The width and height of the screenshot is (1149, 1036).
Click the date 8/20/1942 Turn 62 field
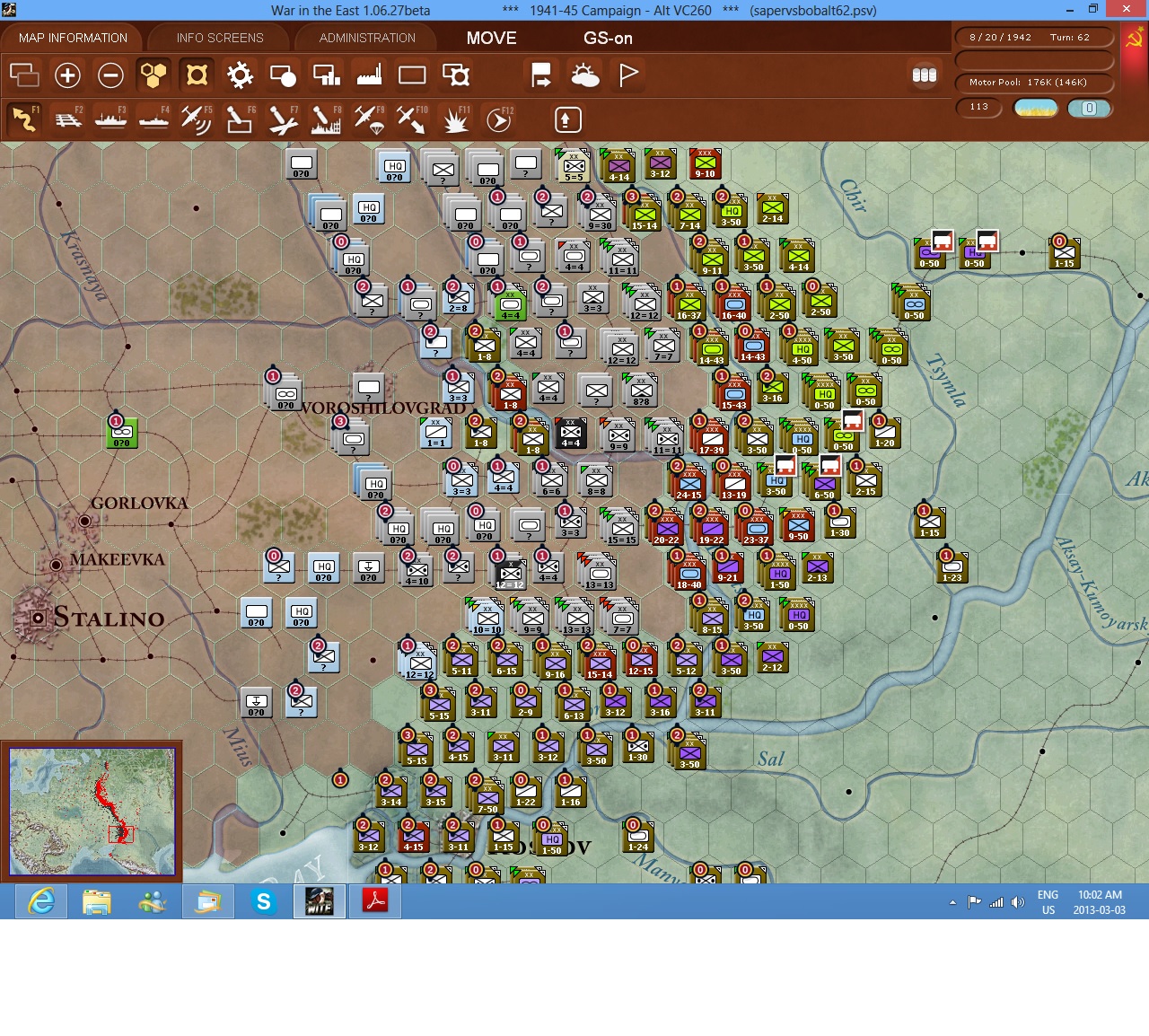pyautogui.click(x=1034, y=38)
